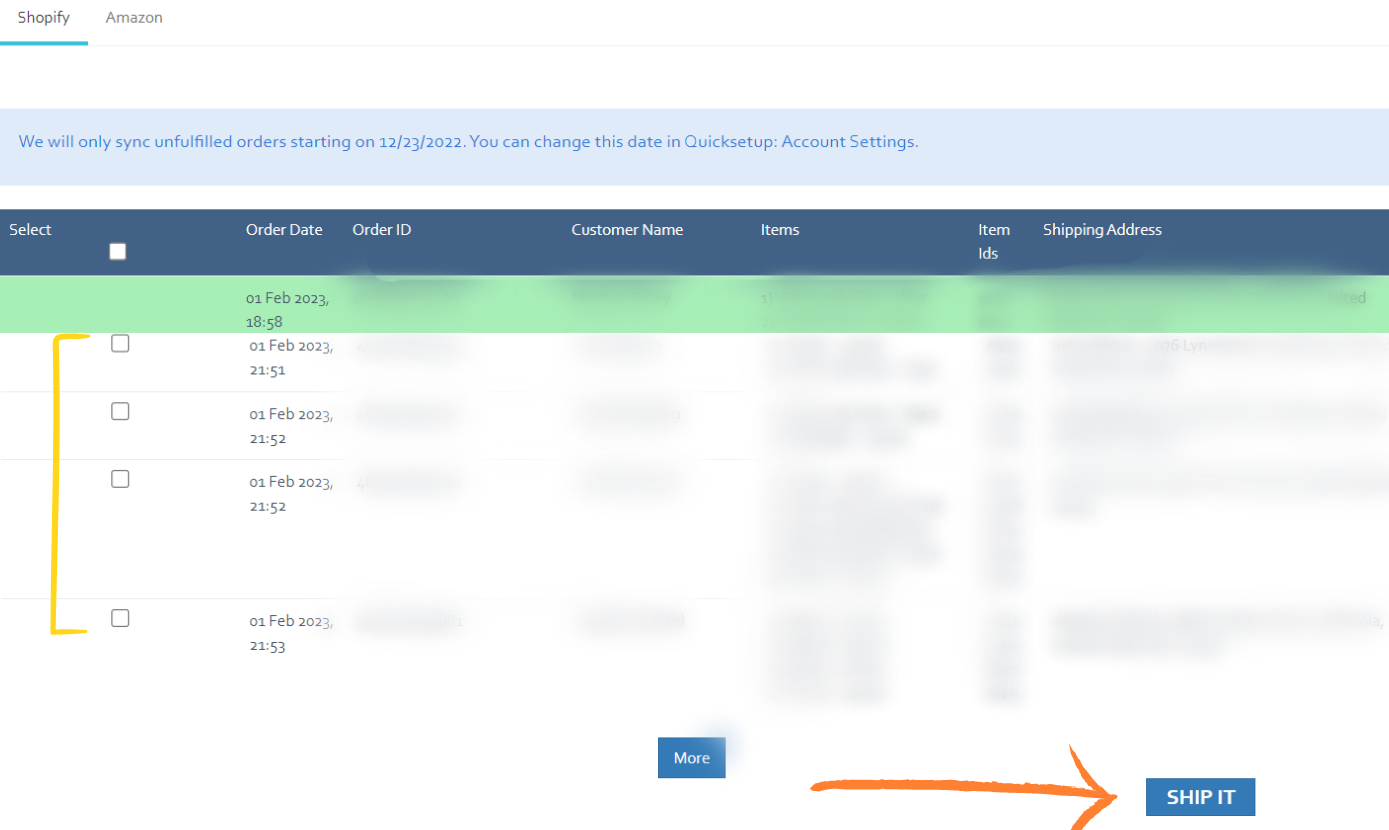Check the select-all checkbox in the table header

coord(117,251)
